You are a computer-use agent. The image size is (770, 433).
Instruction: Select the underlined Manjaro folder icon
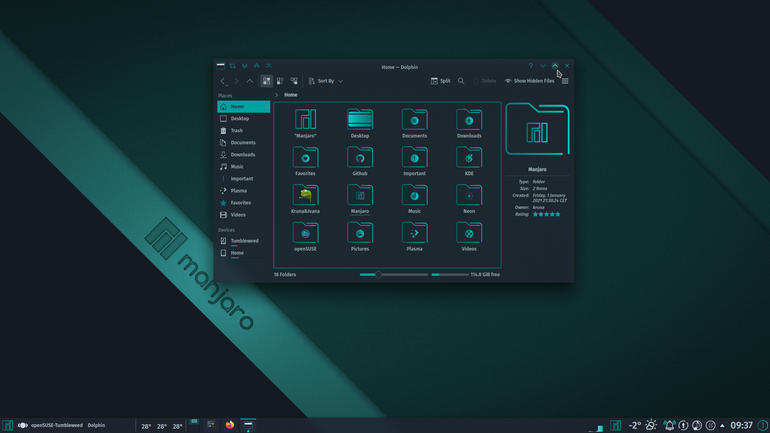tap(360, 195)
